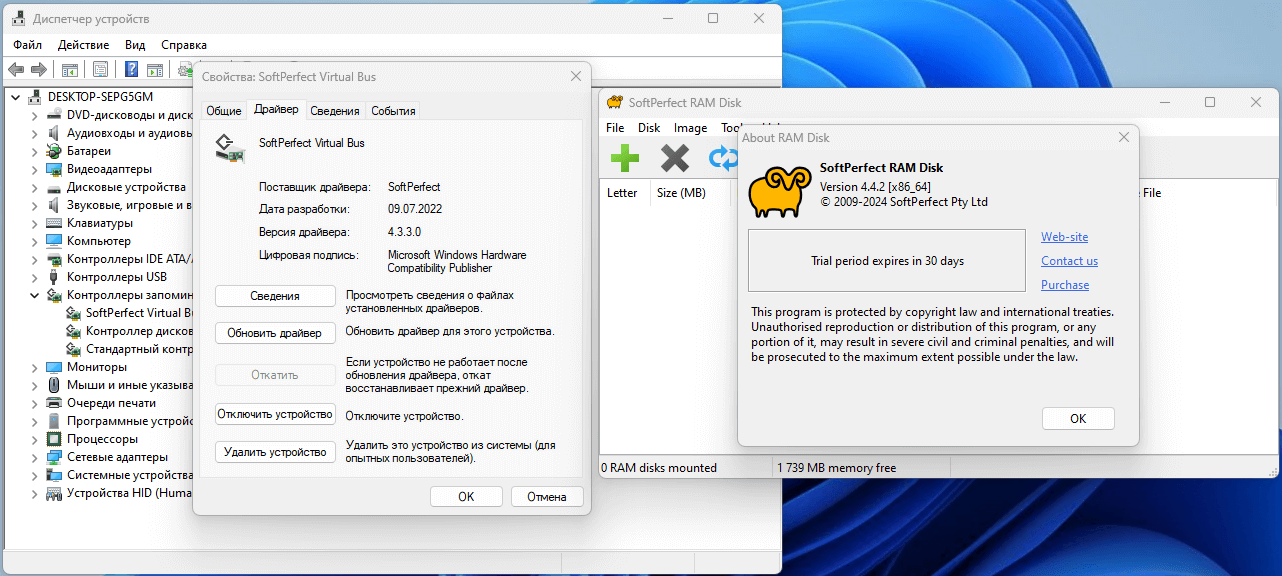Click the Клавиатуры keyboard icon

pos(54,223)
